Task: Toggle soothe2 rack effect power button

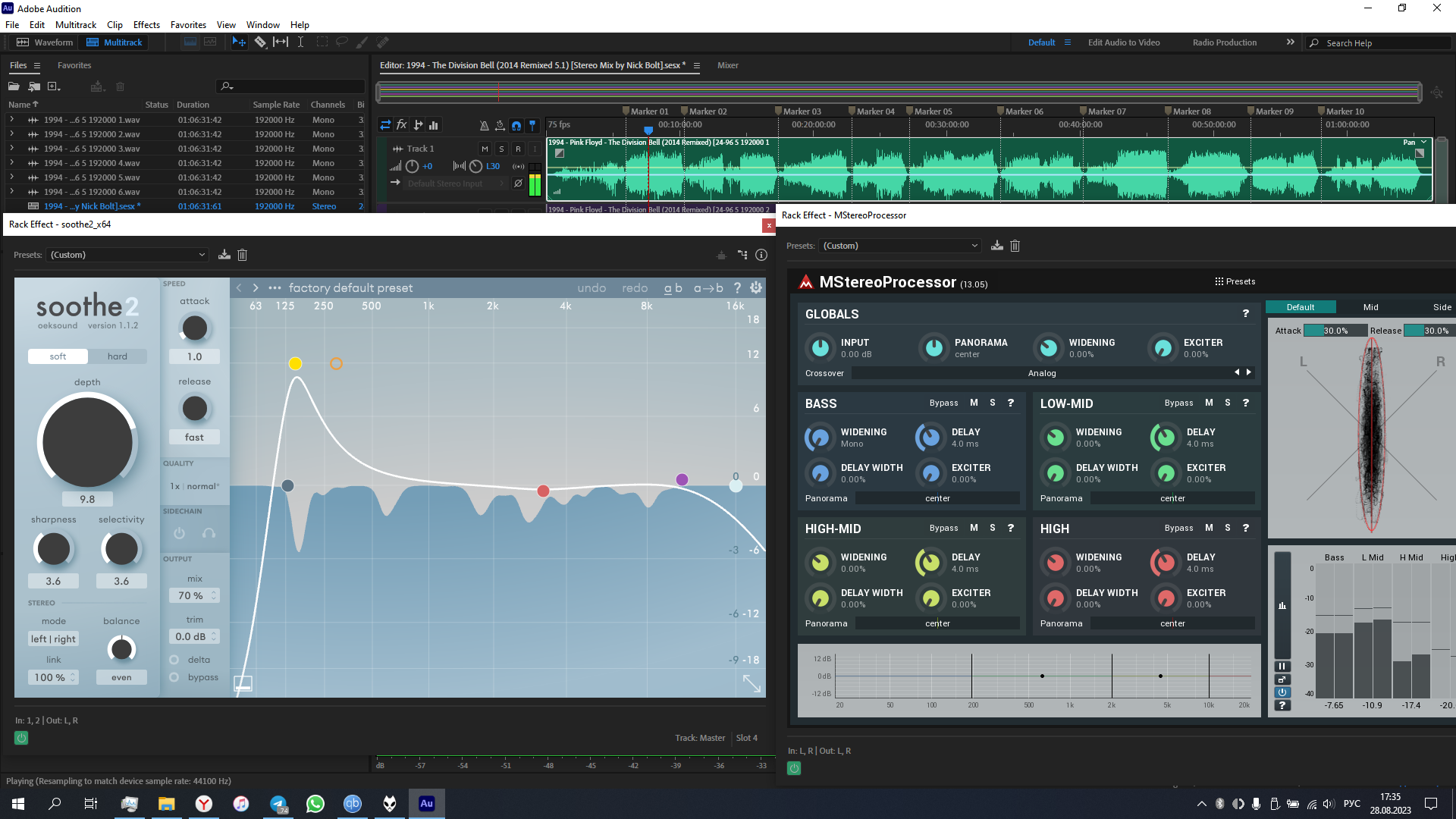Action: pos(21,738)
